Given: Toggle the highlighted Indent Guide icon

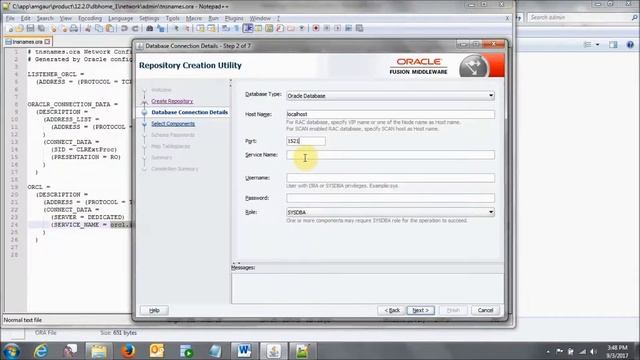Looking at the screenshot, I should pos(248,28).
